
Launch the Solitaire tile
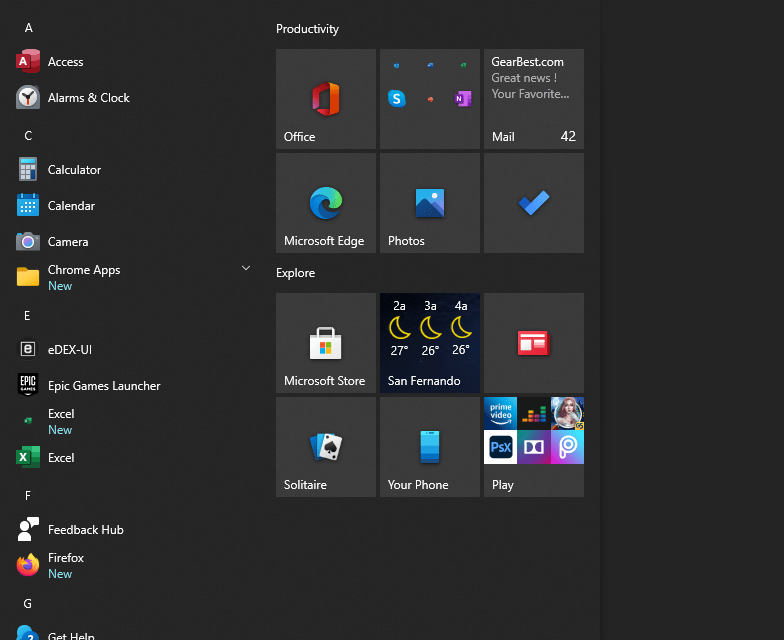(x=326, y=447)
